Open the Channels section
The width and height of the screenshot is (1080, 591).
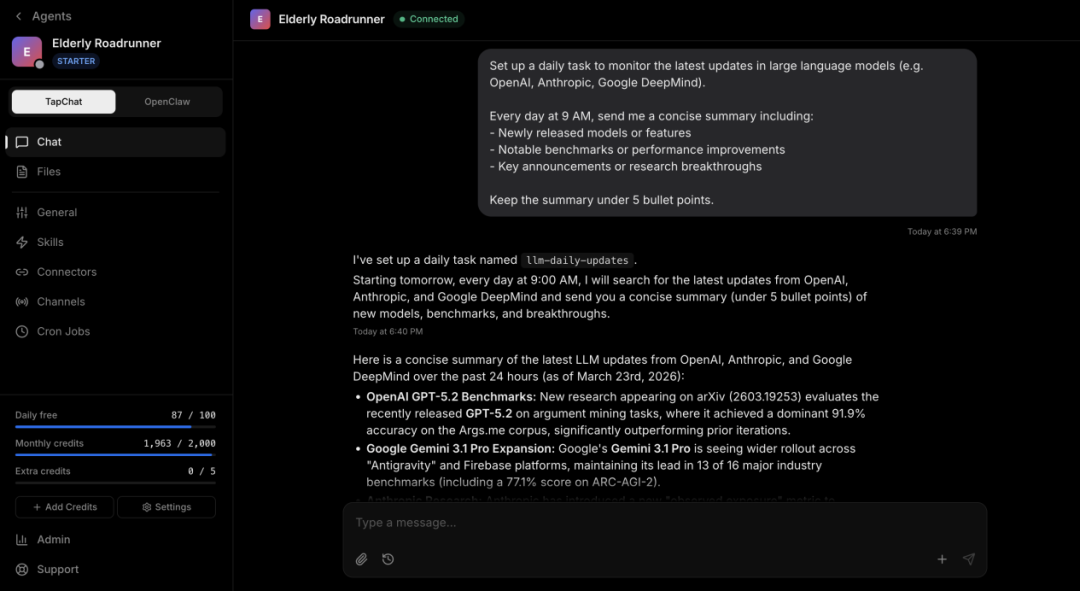[61, 302]
